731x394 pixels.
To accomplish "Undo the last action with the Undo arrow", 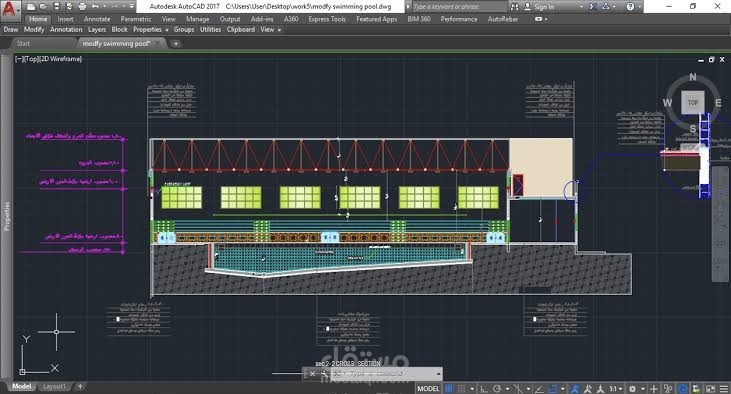I will (95, 7).
